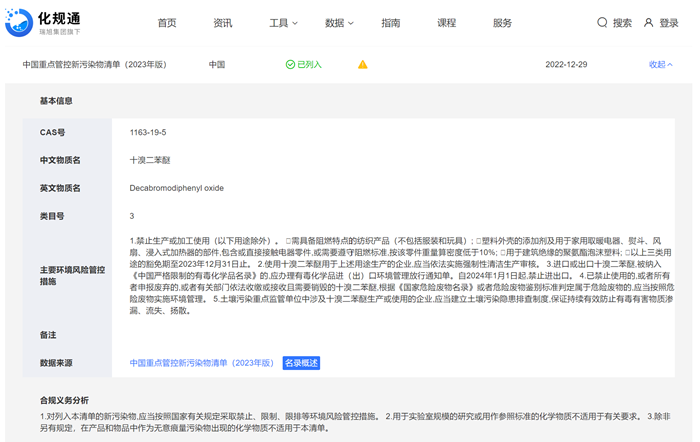This screenshot has height=442, width=700.
Task: Click the 搜索 text link
Action: coord(622,23)
